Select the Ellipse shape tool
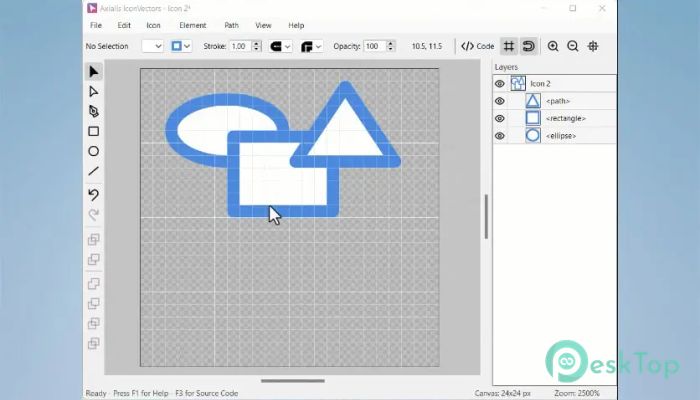700x400 pixels. click(x=93, y=151)
